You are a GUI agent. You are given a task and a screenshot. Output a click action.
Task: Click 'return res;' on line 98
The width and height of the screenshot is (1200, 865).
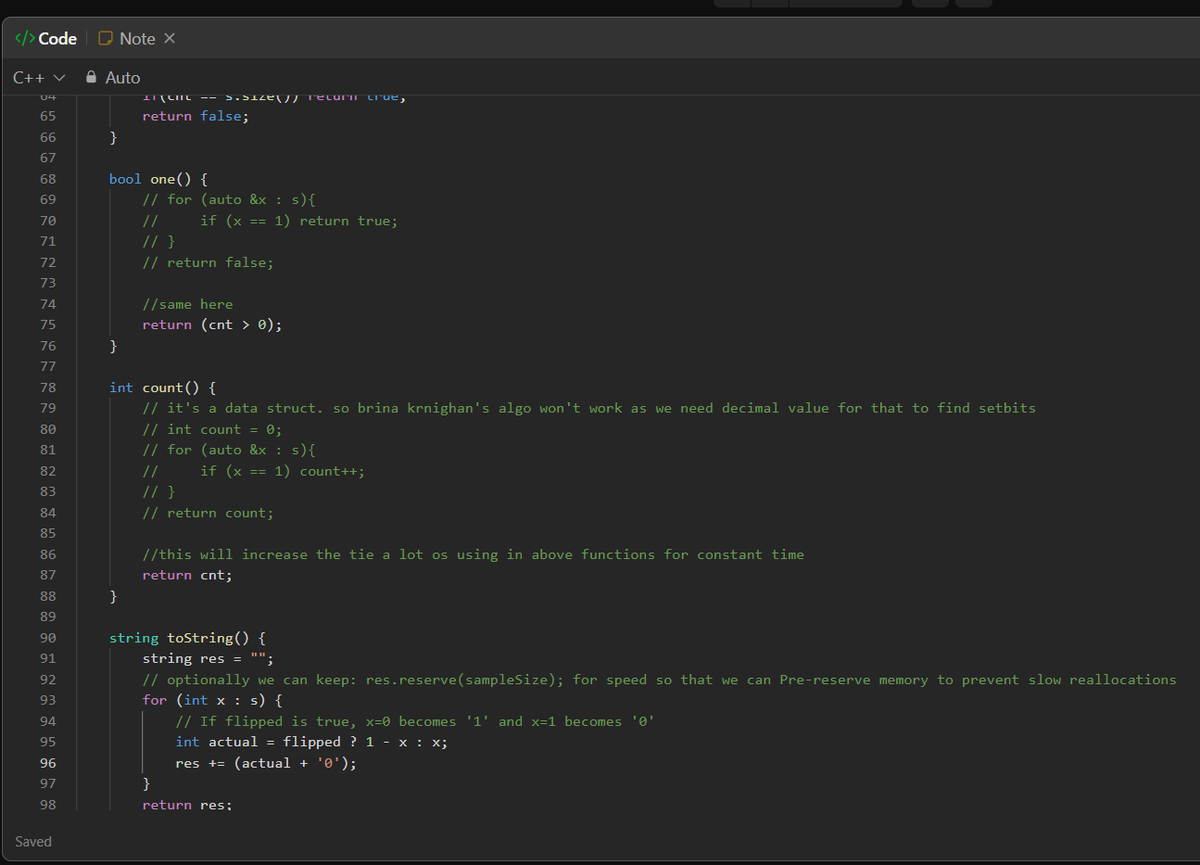click(187, 805)
